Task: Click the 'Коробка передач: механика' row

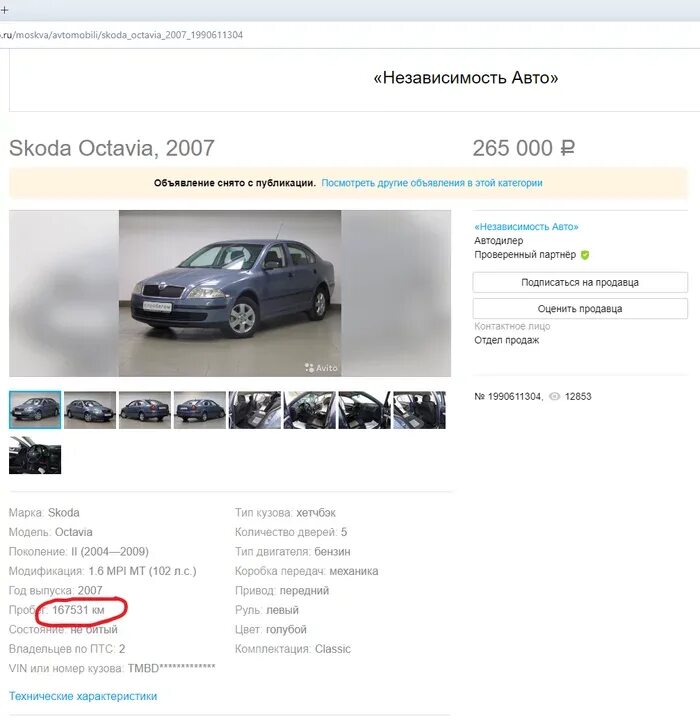Action: (306, 571)
